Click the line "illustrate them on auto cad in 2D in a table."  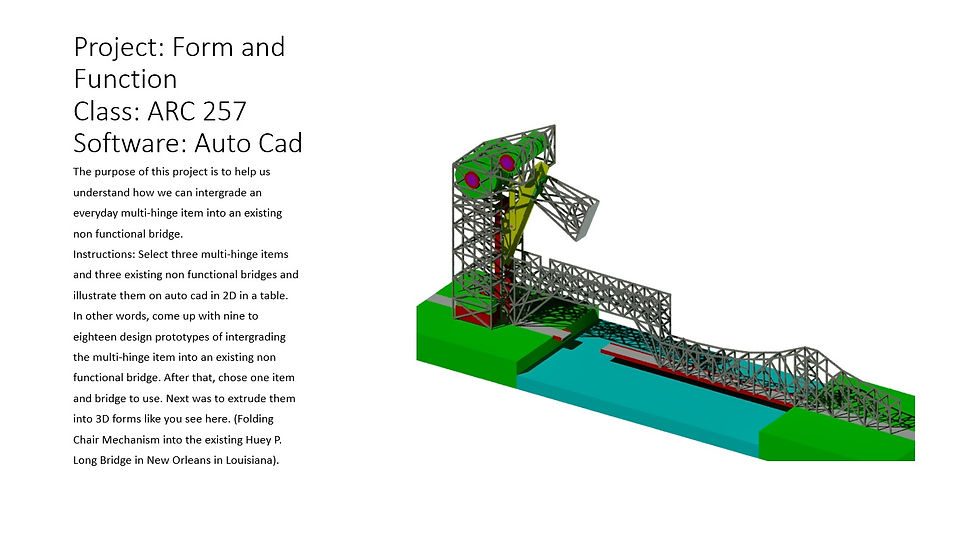coord(181,296)
